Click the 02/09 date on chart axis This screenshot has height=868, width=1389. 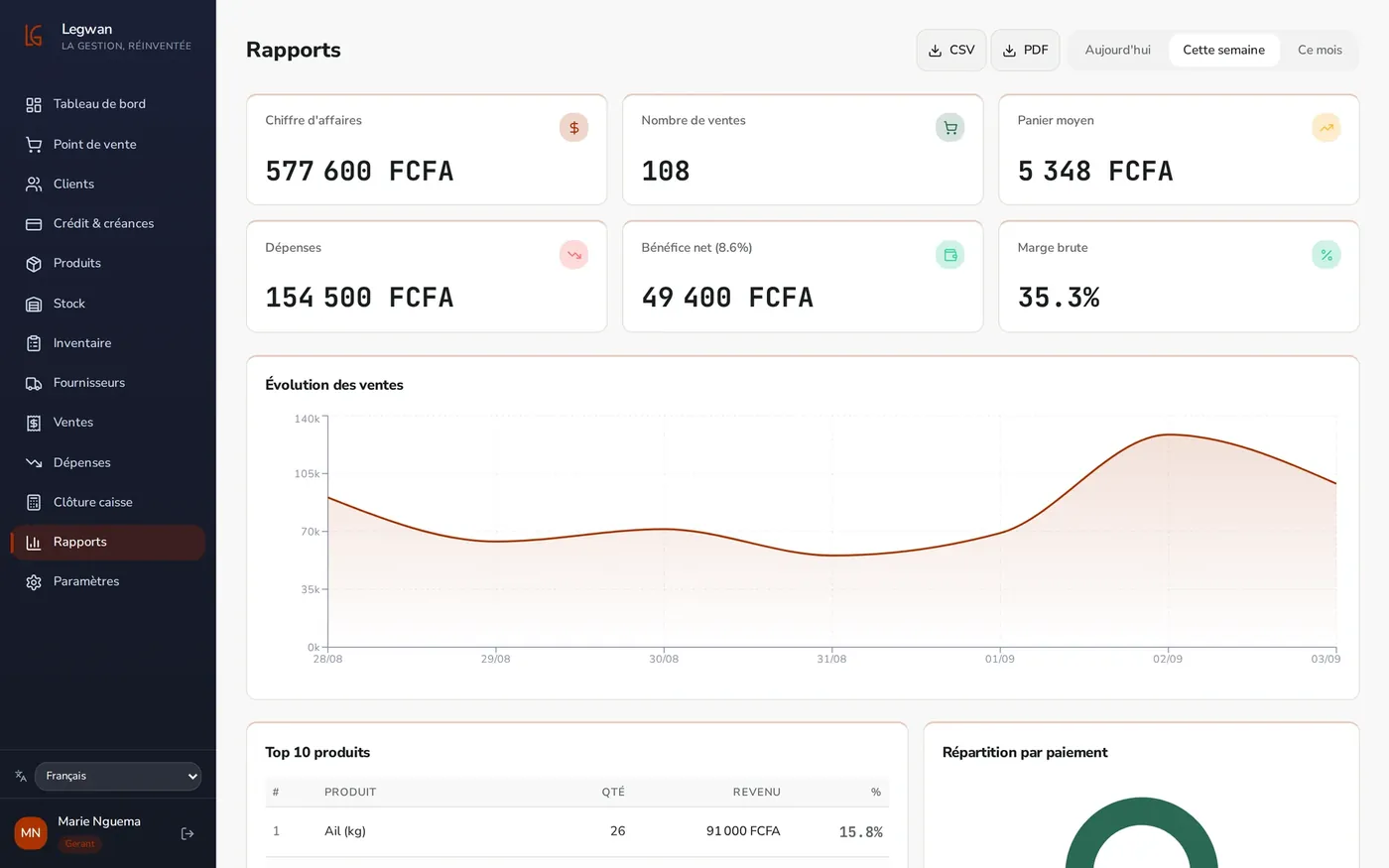click(1168, 659)
